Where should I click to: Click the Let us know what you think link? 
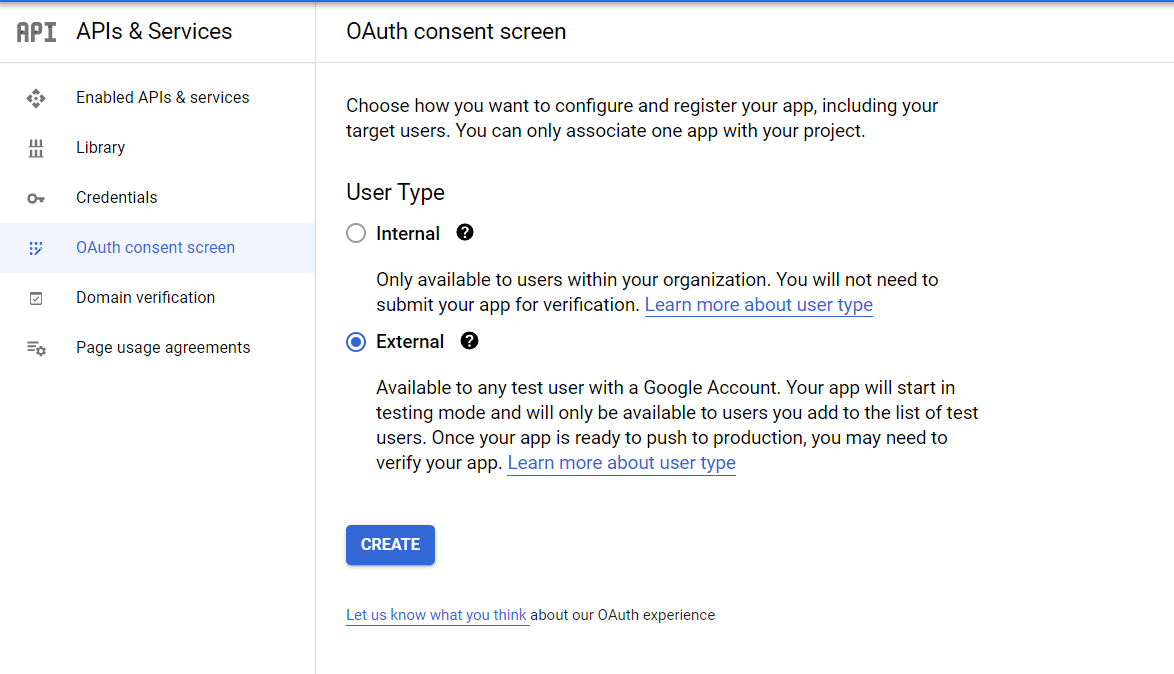(436, 615)
